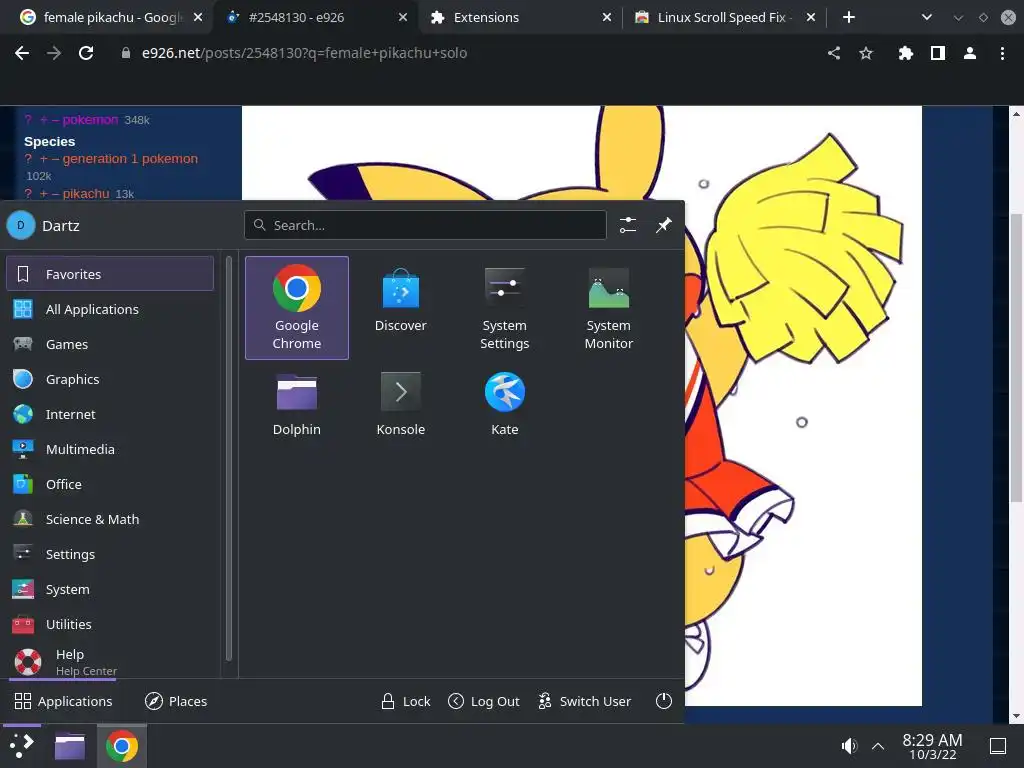Pin the application launcher open
1024x768 pixels.
point(664,225)
